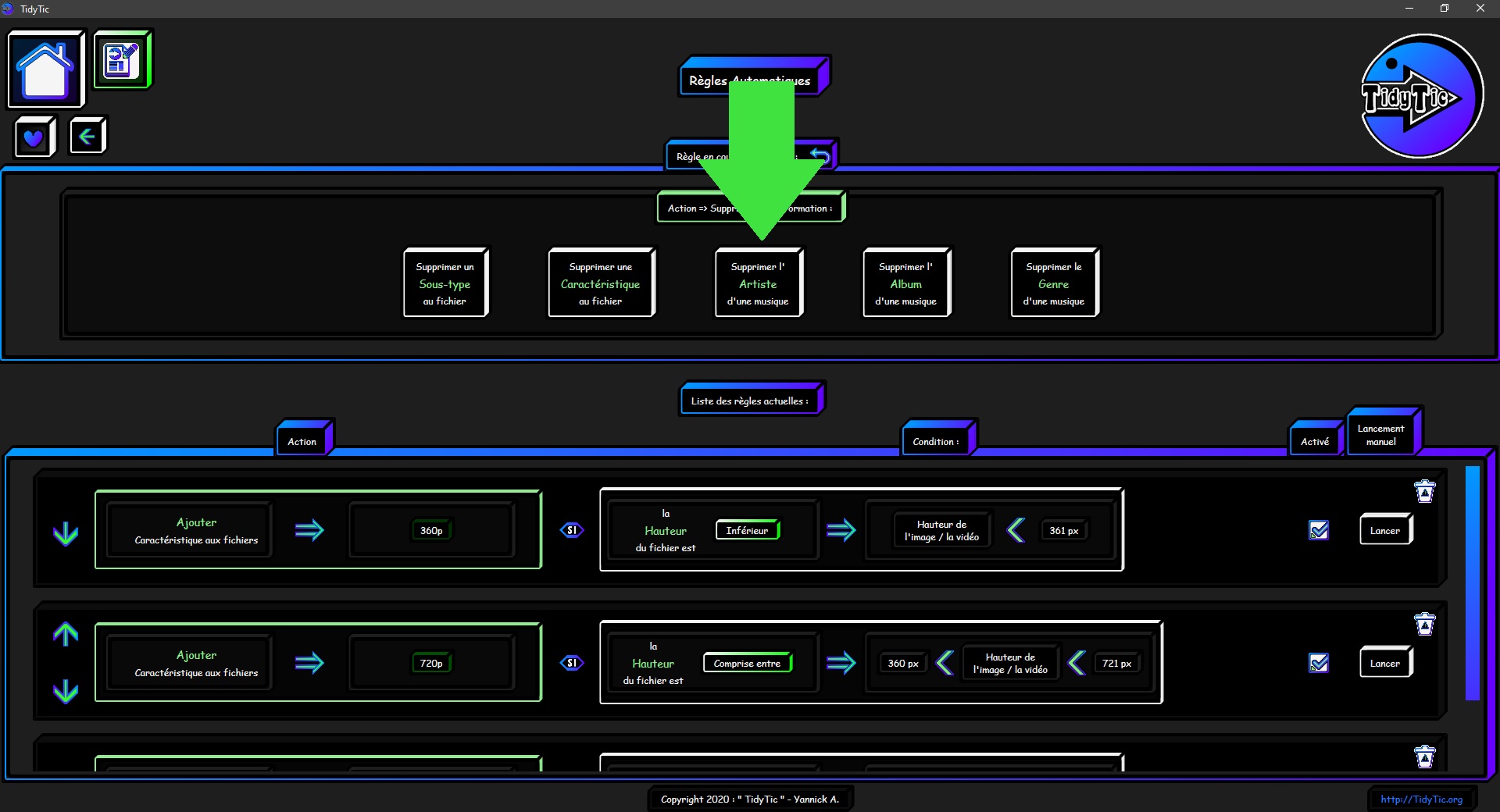Minimize the TidyTic window
This screenshot has width=1500, height=812.
point(1409,9)
